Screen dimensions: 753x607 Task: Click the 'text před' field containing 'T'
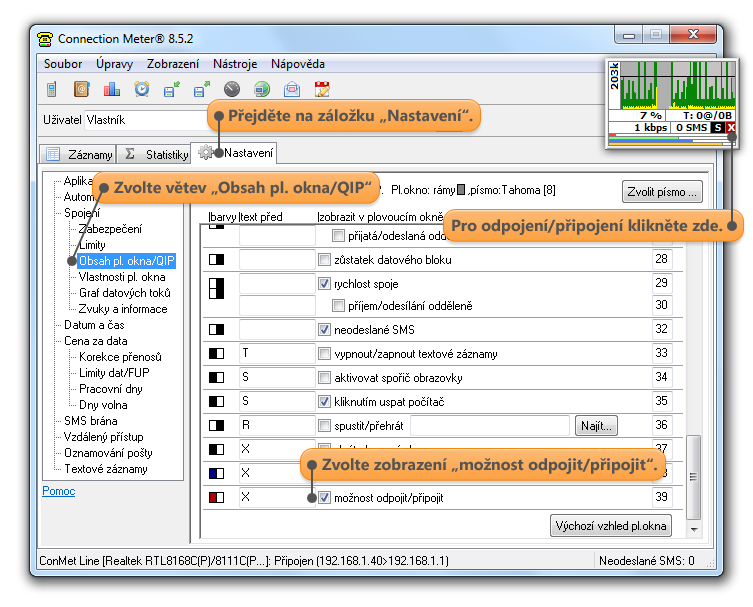coord(277,353)
